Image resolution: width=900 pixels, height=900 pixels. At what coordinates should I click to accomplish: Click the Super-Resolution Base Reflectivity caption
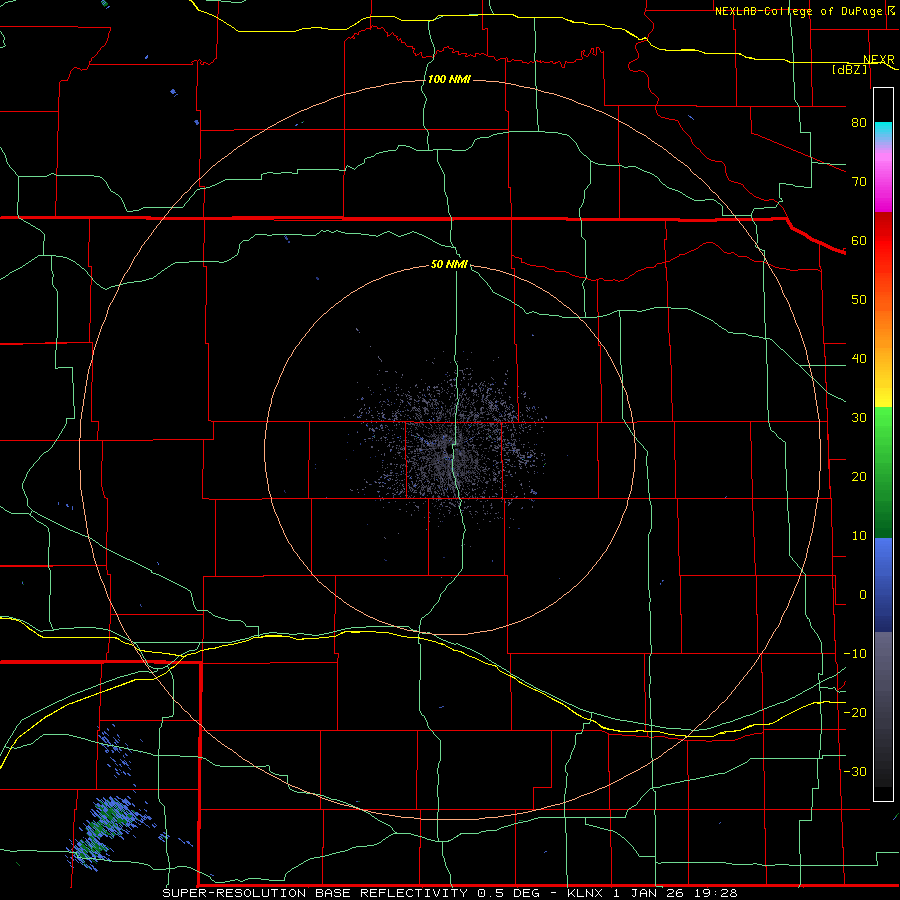click(449, 893)
